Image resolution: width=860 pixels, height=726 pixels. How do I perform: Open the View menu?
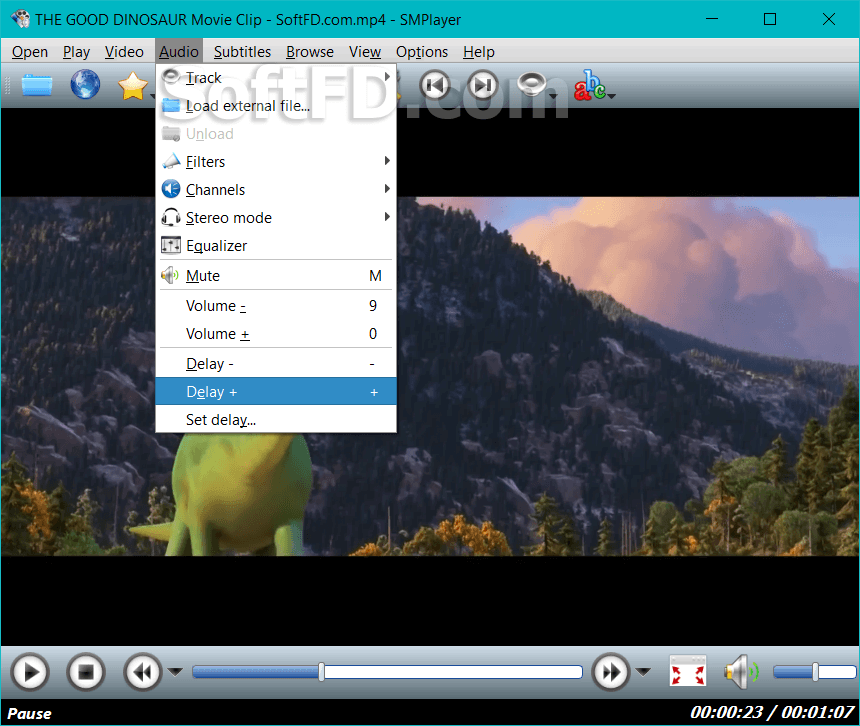(365, 52)
